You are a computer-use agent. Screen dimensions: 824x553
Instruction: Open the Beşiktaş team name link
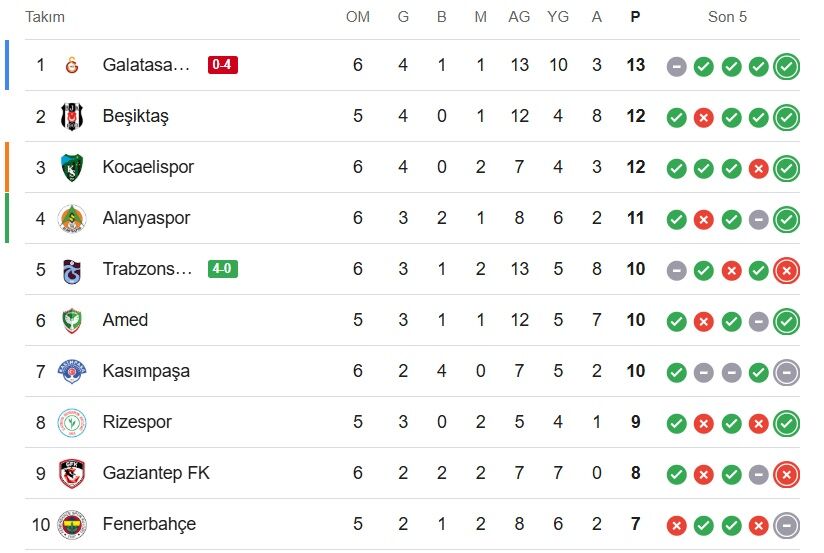click(136, 116)
